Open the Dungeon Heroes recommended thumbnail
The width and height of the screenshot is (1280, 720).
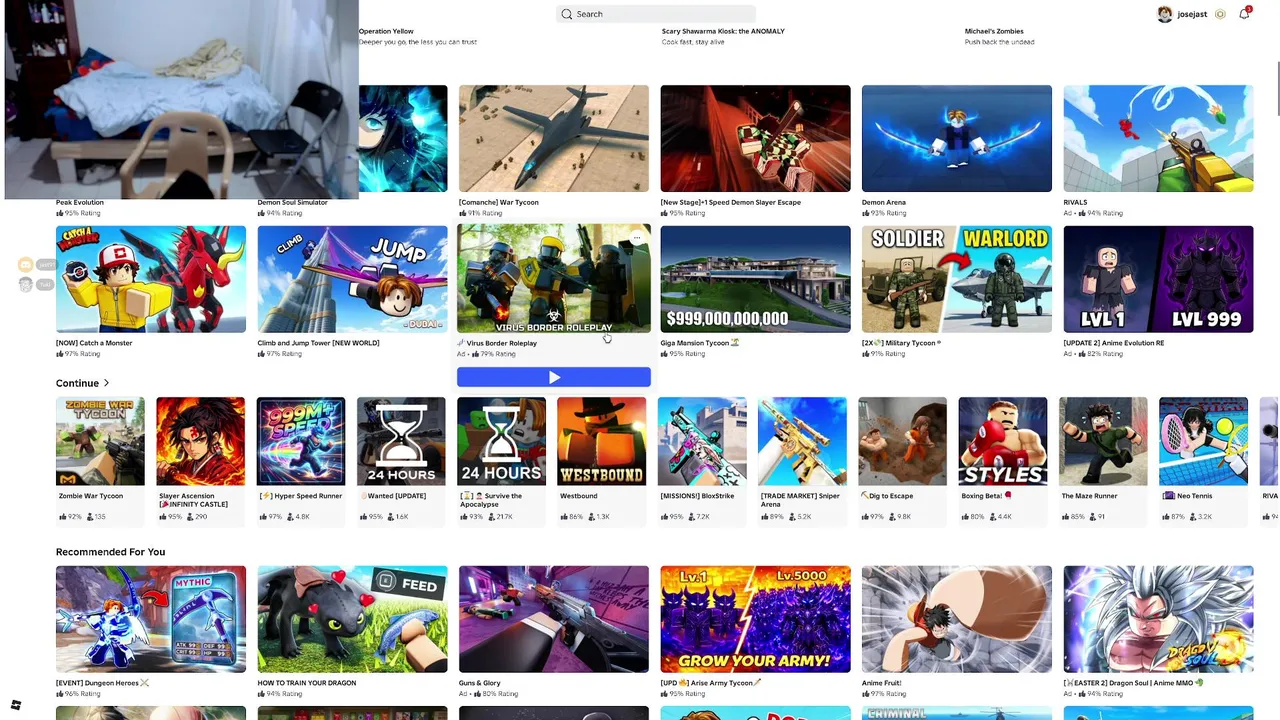(x=151, y=619)
